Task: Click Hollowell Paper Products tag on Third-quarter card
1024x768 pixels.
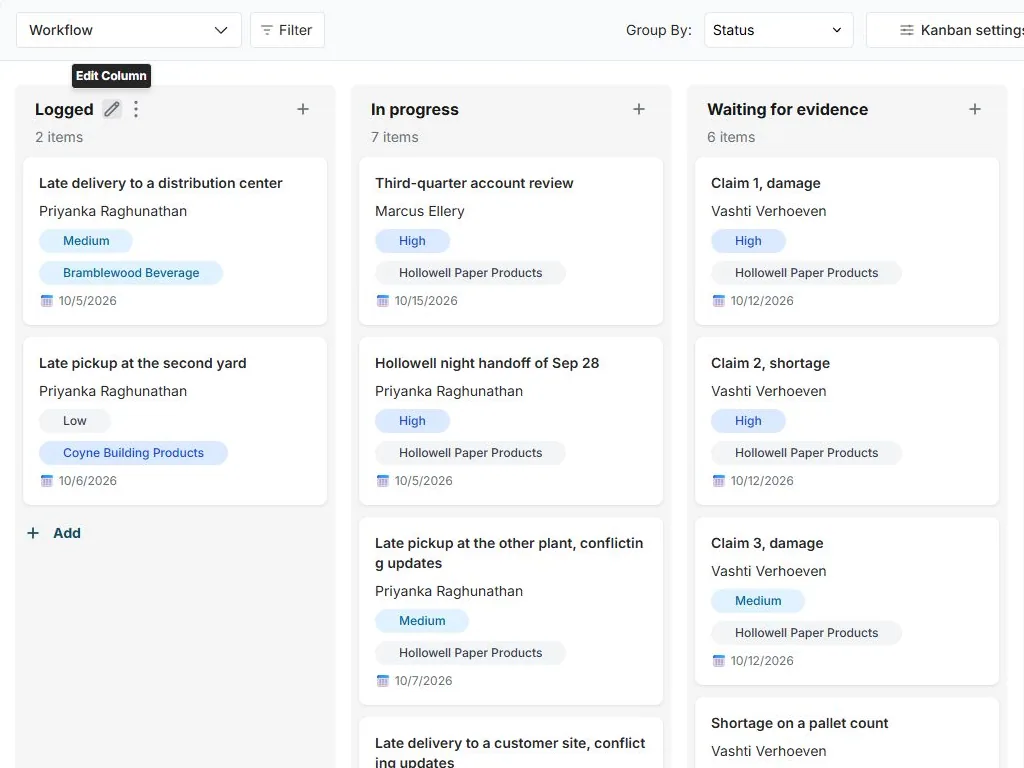Action: tap(470, 273)
